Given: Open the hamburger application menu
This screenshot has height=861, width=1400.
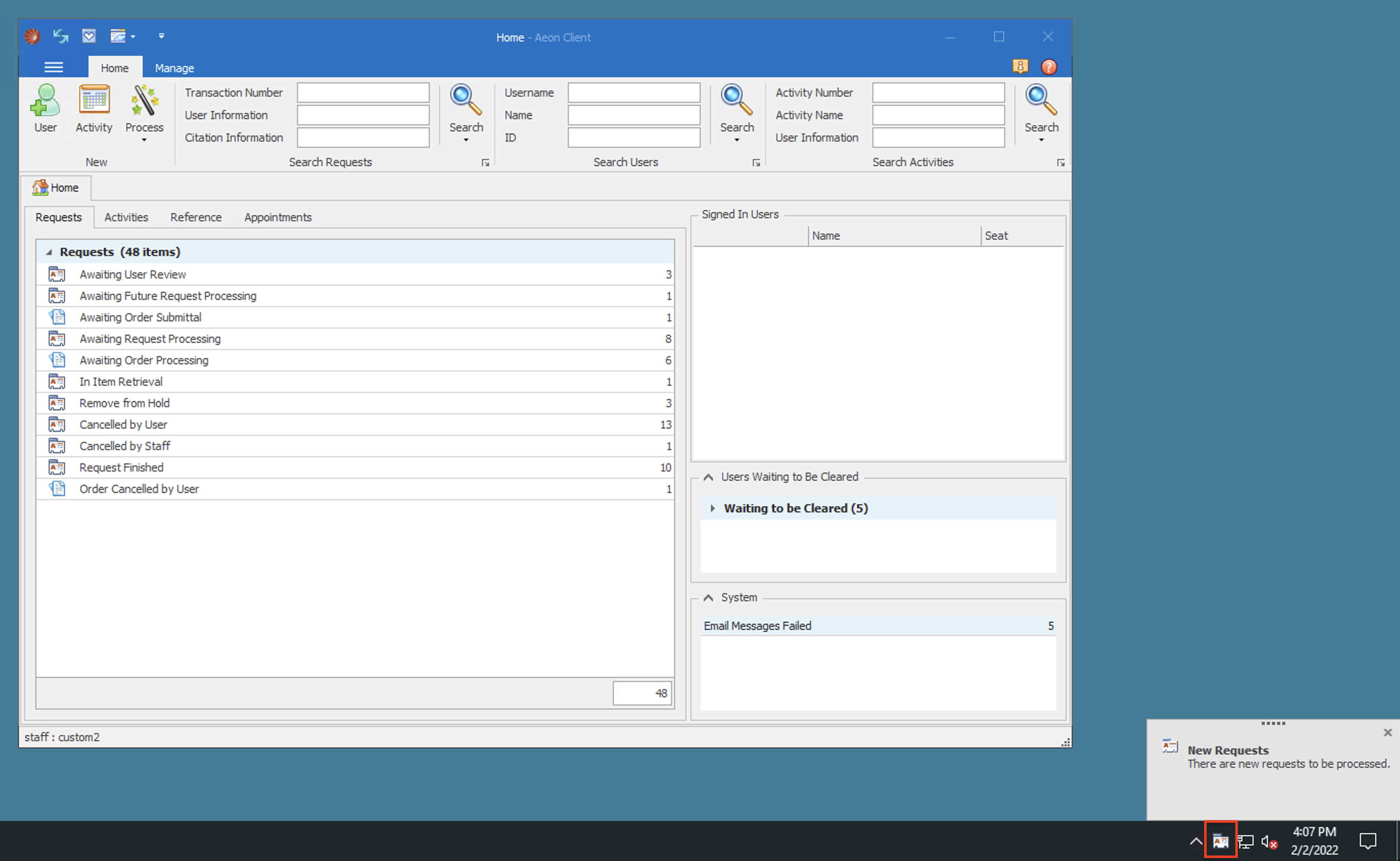Looking at the screenshot, I should [x=54, y=66].
